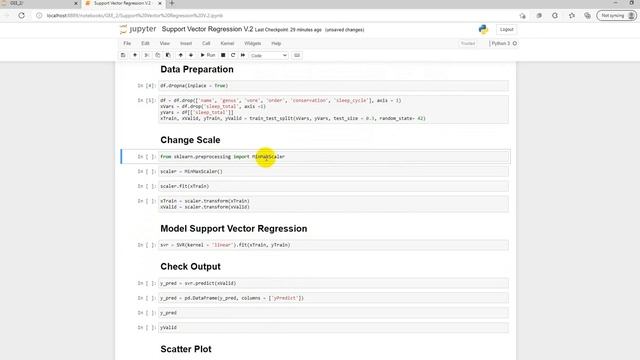Select the cell containing only y_pred
The width and height of the screenshot is (640, 360).
point(333,313)
